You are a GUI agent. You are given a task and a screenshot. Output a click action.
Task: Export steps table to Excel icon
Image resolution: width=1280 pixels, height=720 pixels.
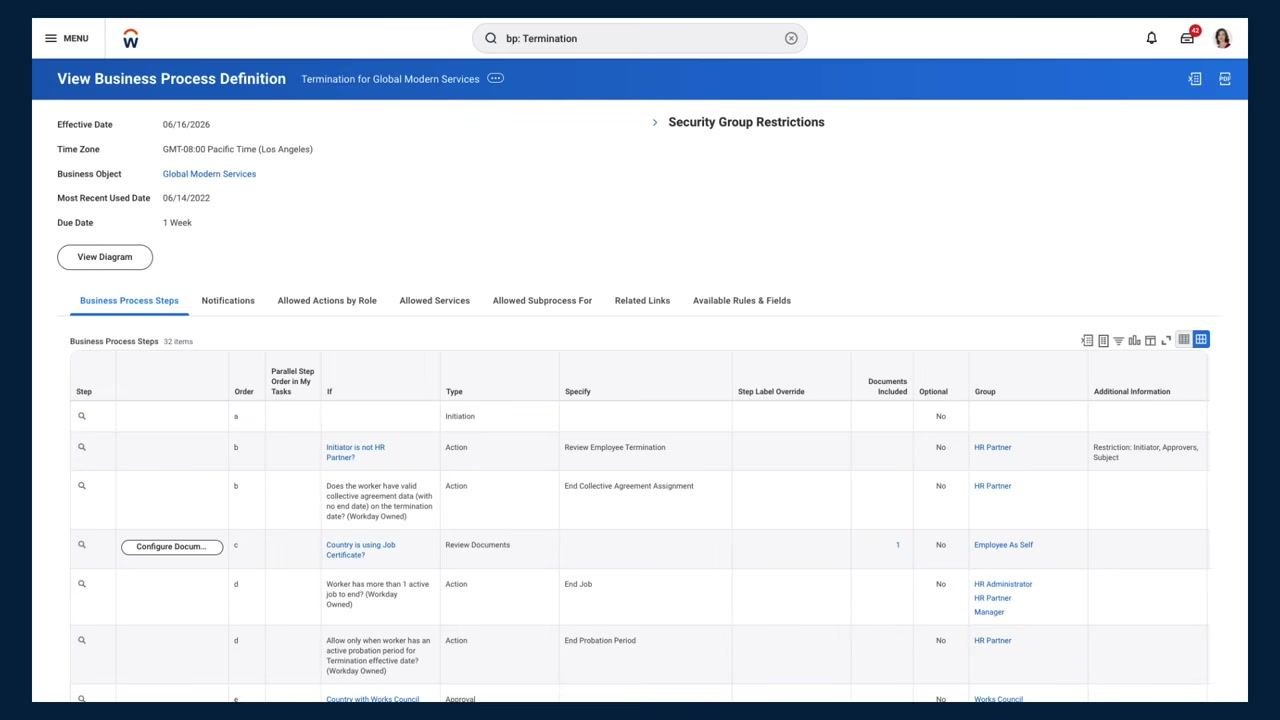click(x=1087, y=341)
